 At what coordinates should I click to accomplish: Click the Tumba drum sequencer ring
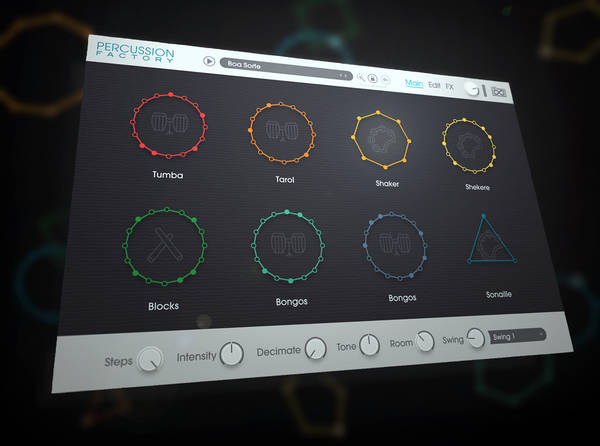pyautogui.click(x=168, y=126)
